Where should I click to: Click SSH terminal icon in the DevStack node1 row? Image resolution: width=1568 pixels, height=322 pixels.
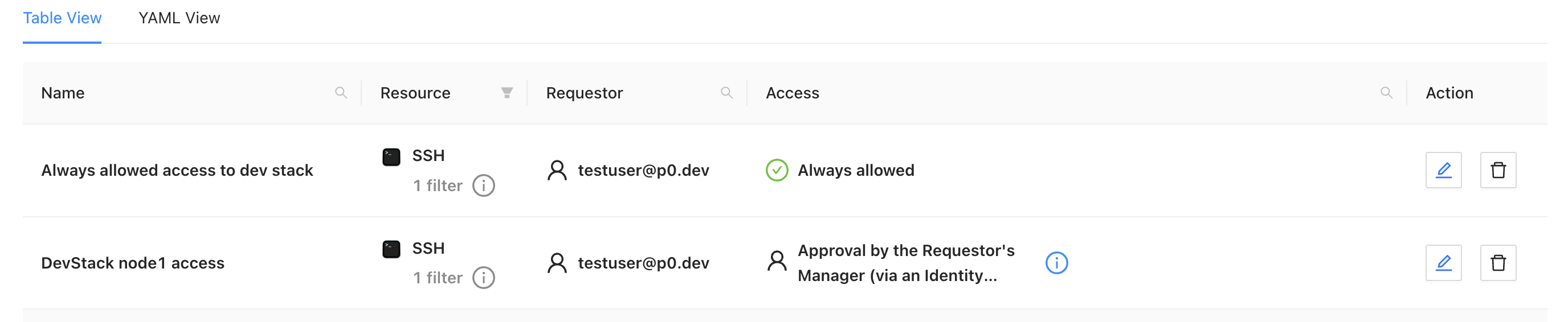(x=391, y=249)
